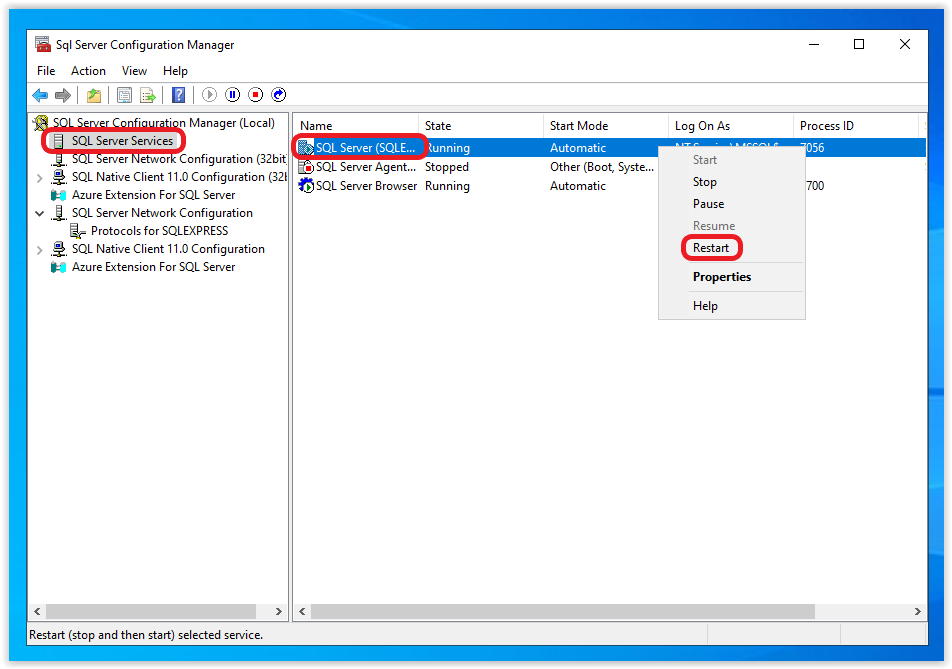The width and height of the screenshot is (952, 669).
Task: Select the bottom Azure Extension For SQL Server node
Action: click(153, 267)
